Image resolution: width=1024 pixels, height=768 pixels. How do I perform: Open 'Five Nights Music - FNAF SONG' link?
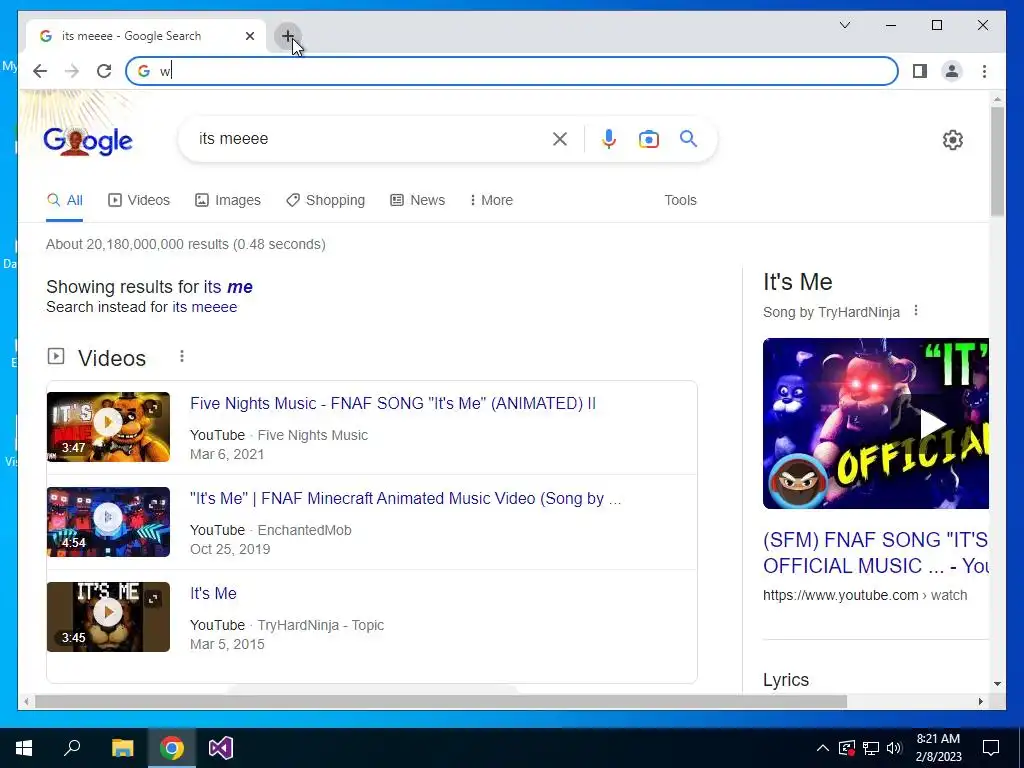click(x=392, y=404)
